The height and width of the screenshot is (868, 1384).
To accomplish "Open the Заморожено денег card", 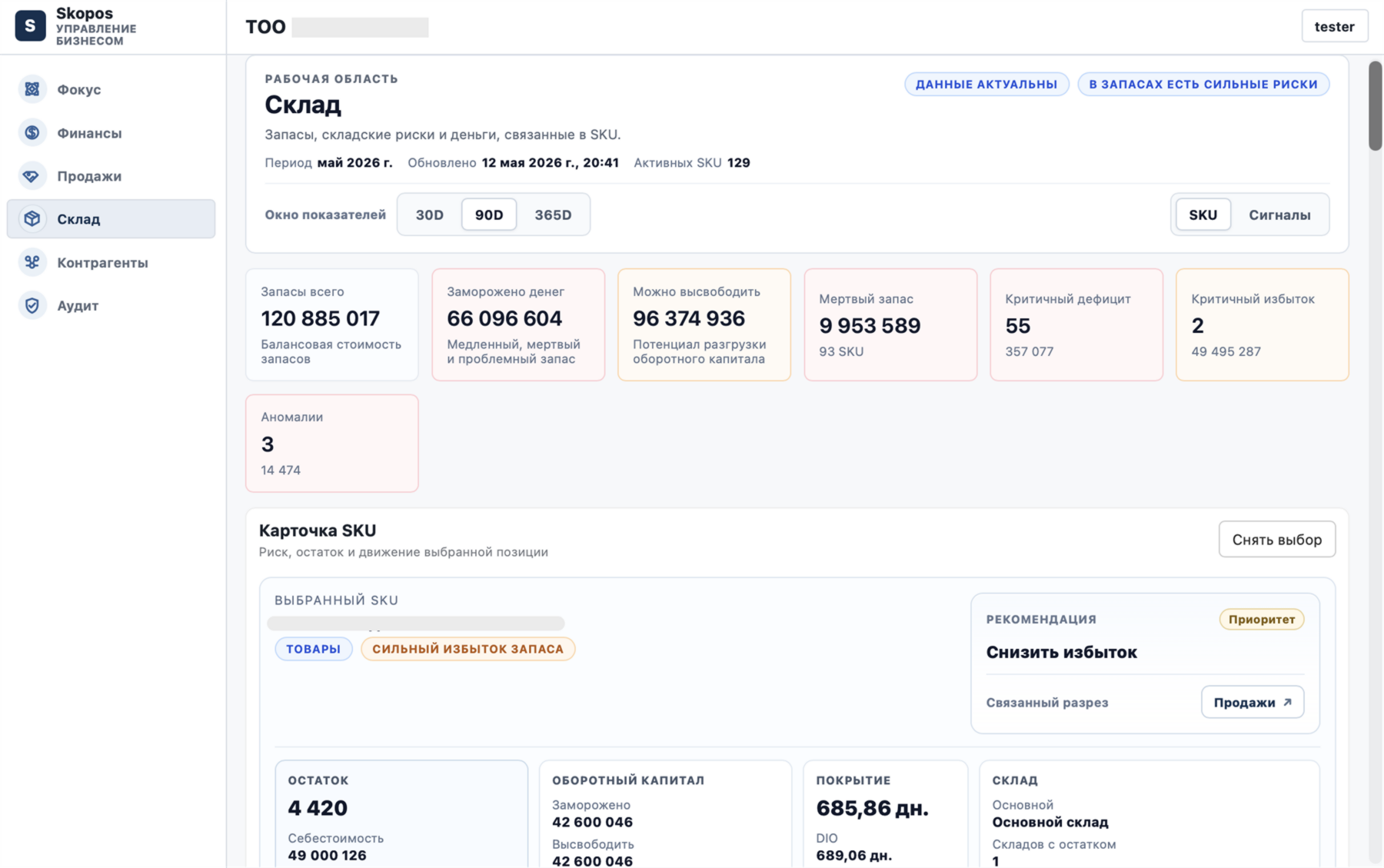I will click(518, 324).
